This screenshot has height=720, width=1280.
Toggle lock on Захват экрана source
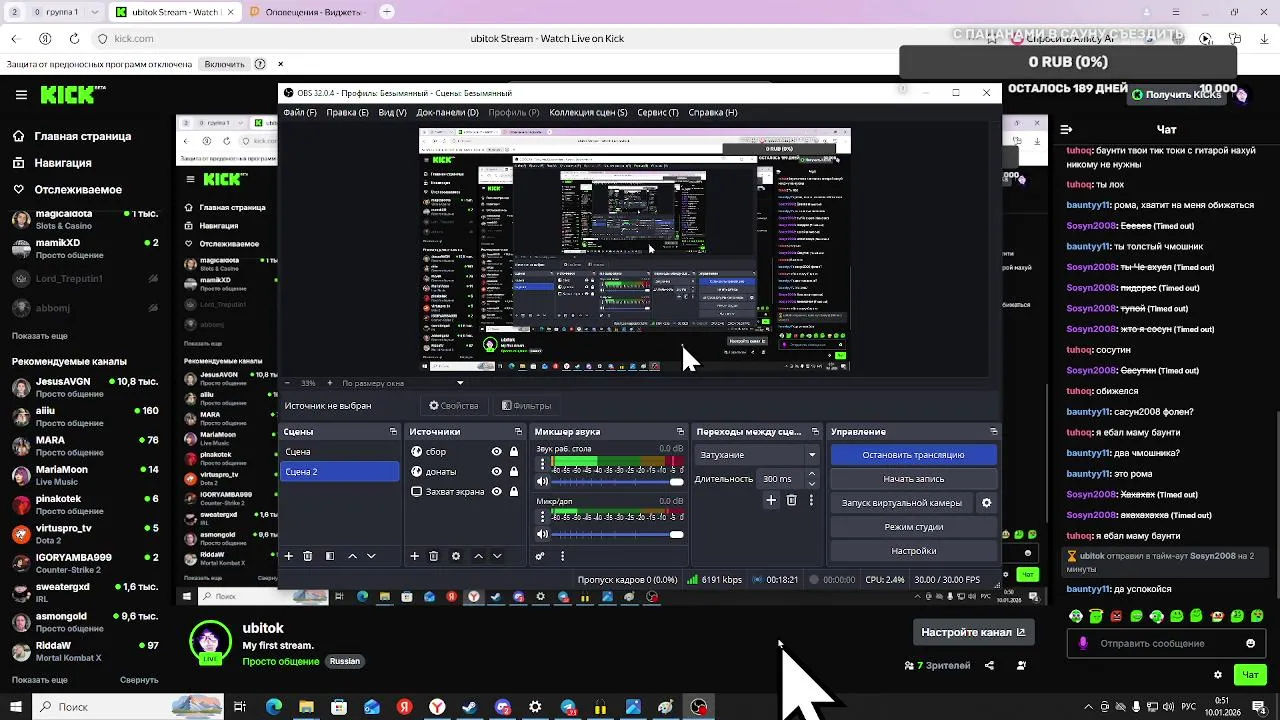(x=514, y=492)
